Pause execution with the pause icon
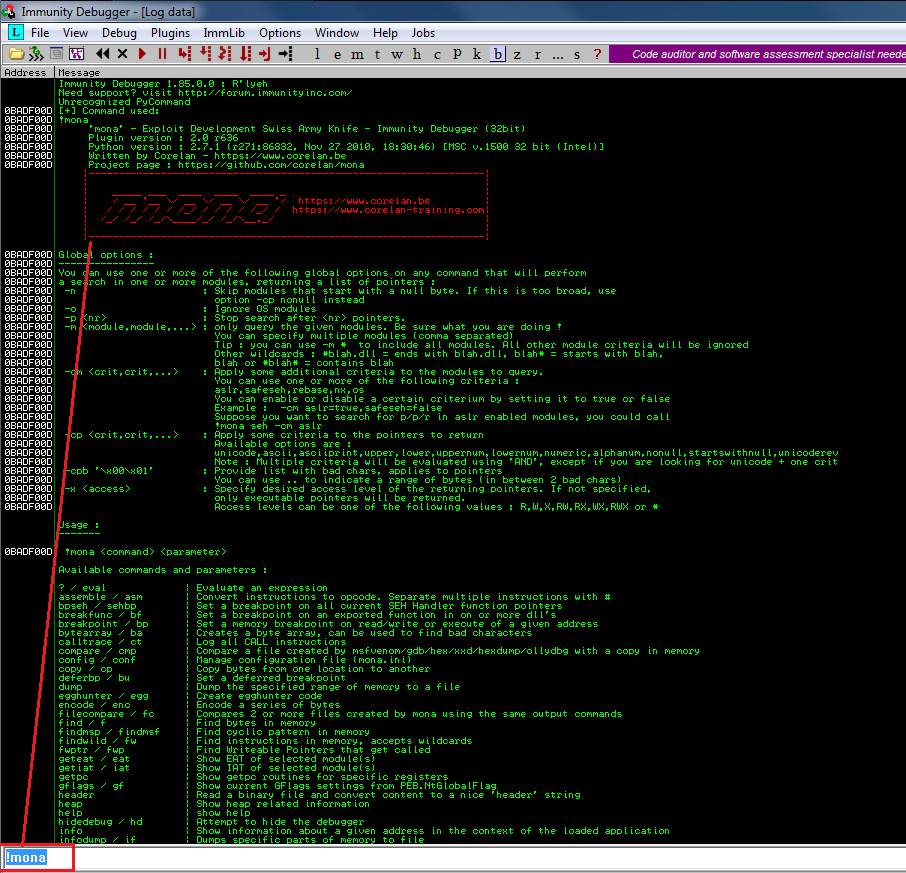This screenshot has width=906, height=873. [x=162, y=53]
